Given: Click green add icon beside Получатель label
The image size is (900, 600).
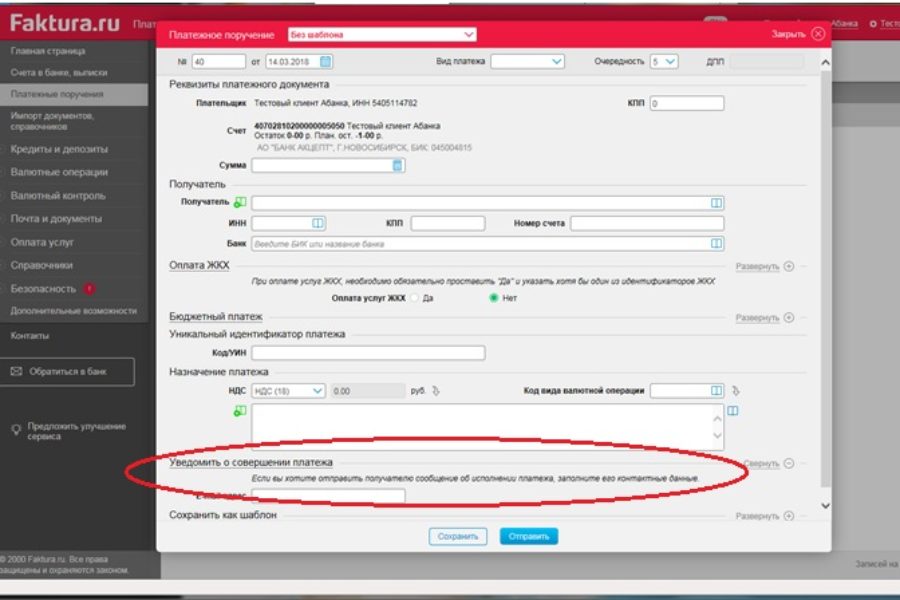Looking at the screenshot, I should pos(240,203).
